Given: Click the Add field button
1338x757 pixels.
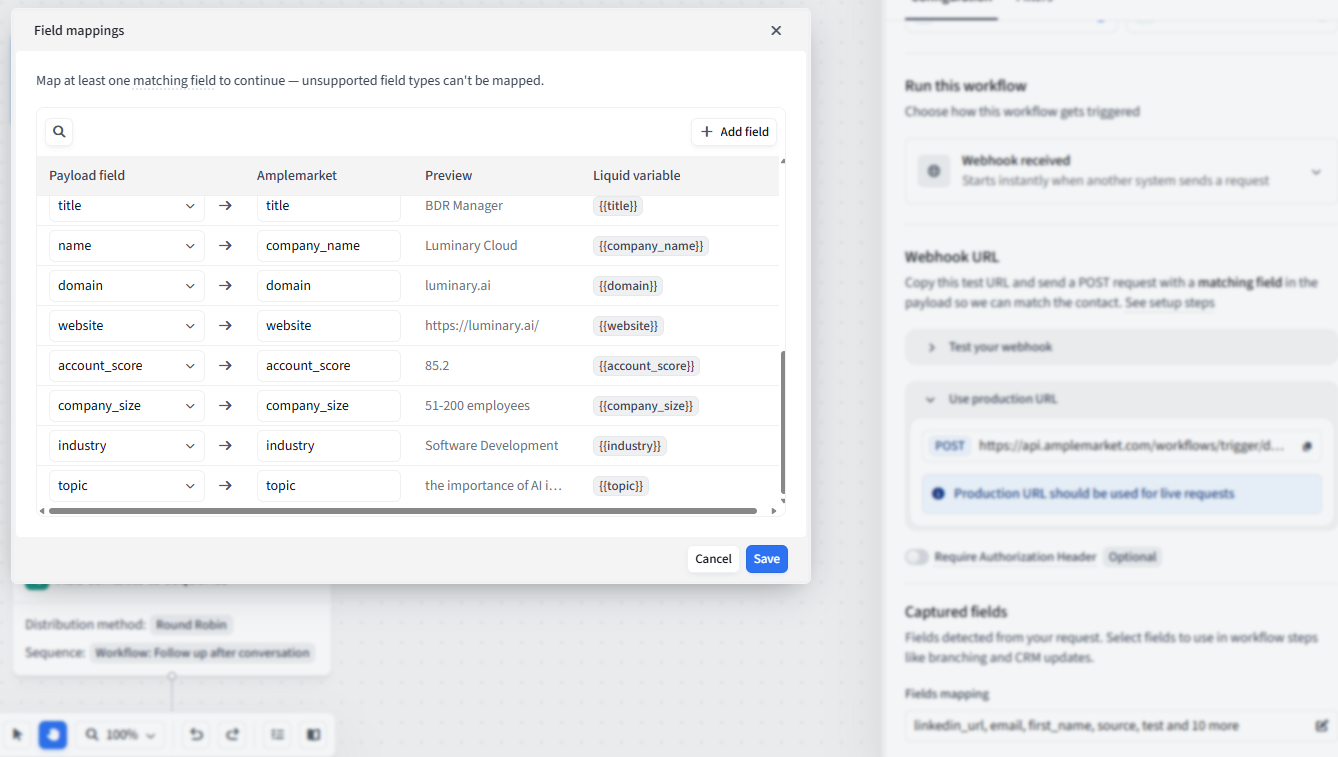Looking at the screenshot, I should 734,132.
